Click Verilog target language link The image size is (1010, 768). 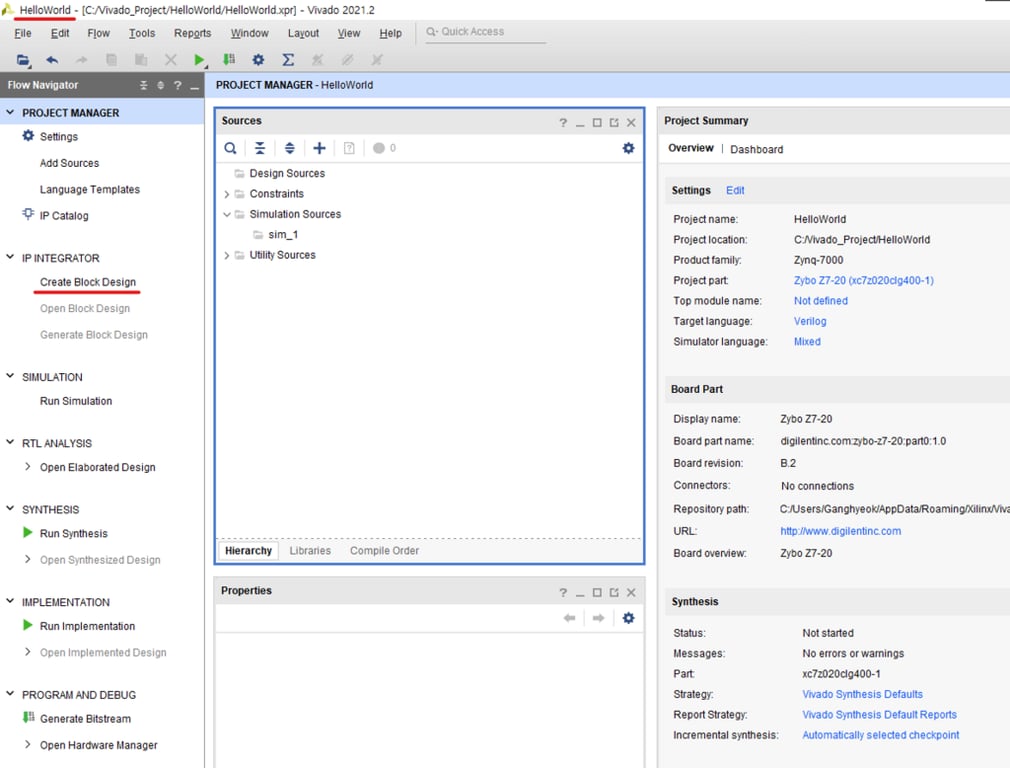click(810, 322)
